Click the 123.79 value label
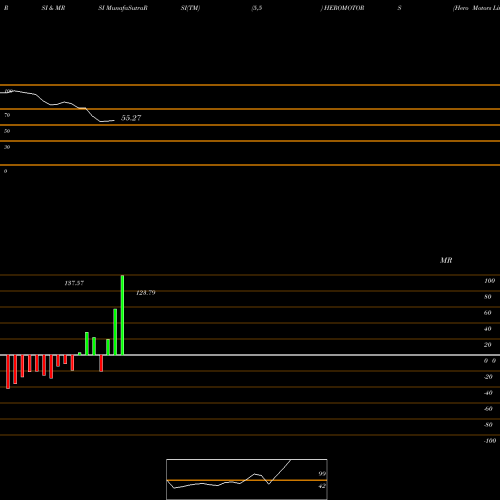The height and width of the screenshot is (500, 500). pos(146,293)
